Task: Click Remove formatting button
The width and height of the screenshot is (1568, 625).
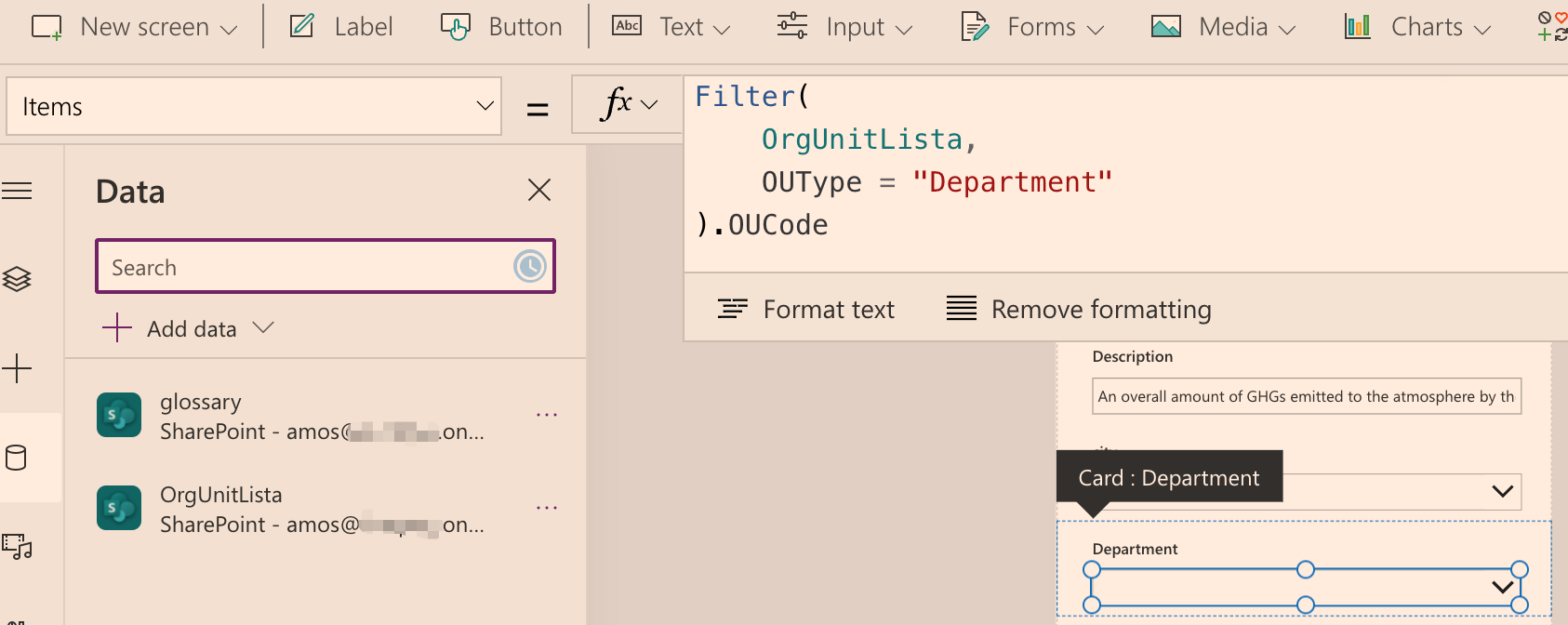Action: [1079, 309]
